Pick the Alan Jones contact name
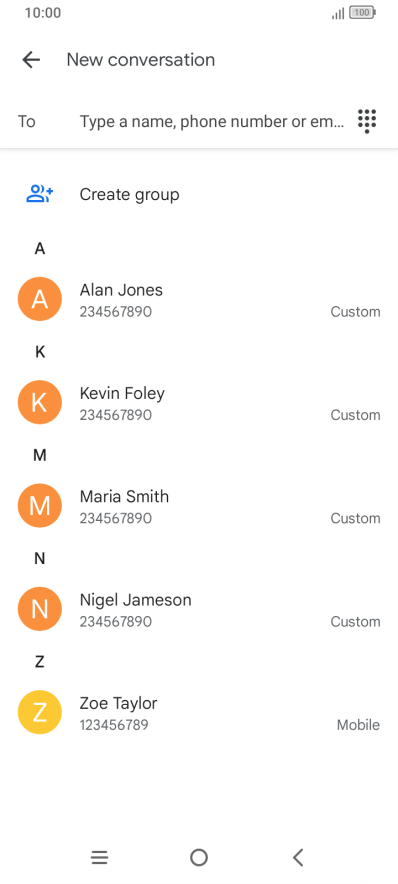398x884 pixels. (121, 290)
